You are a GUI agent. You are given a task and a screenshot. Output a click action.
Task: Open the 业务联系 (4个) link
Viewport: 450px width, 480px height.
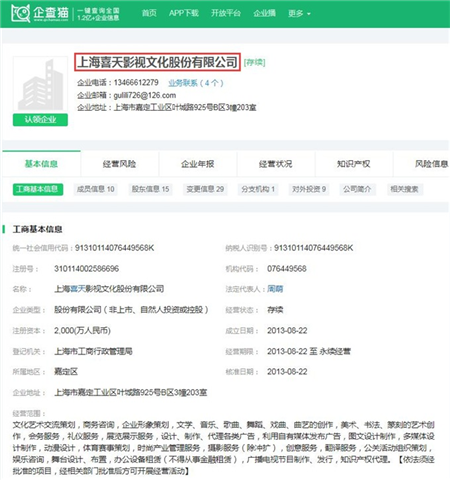196,83
